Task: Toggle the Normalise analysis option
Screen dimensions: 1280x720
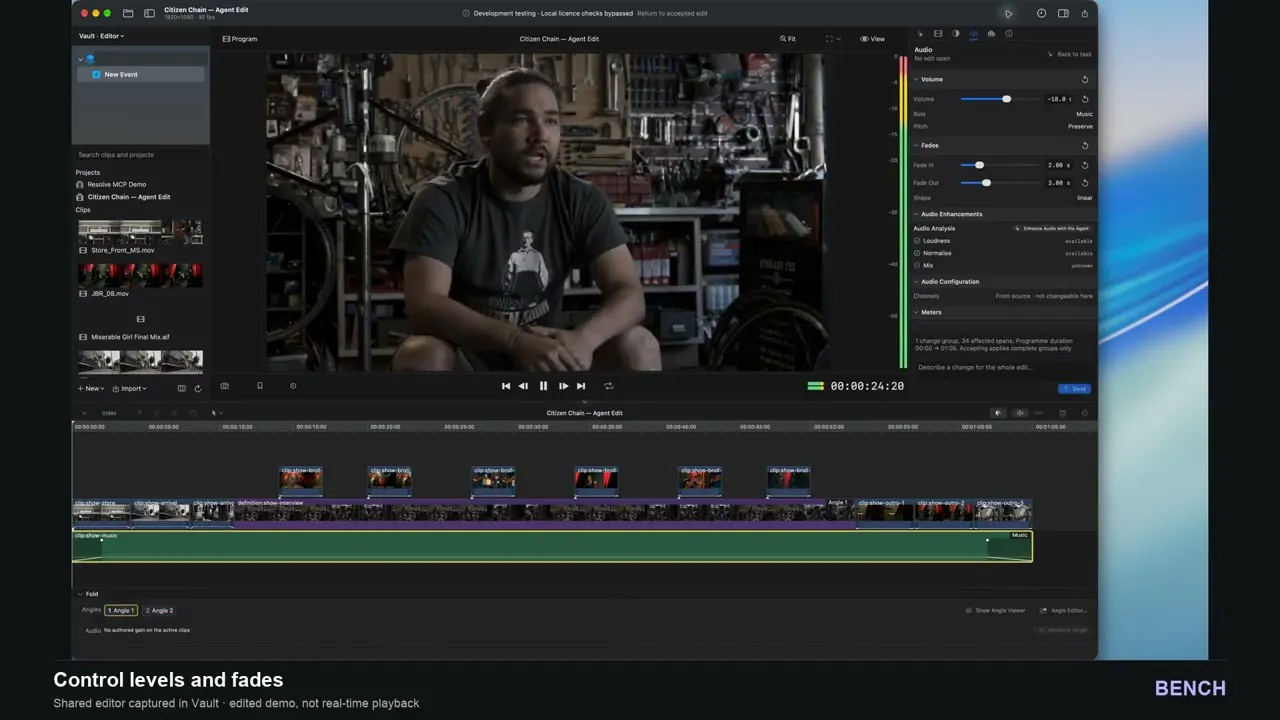Action: tap(917, 253)
